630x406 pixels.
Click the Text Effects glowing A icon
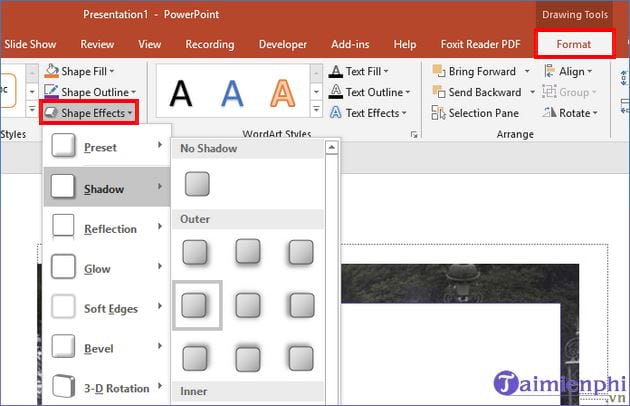pyautogui.click(x=335, y=113)
